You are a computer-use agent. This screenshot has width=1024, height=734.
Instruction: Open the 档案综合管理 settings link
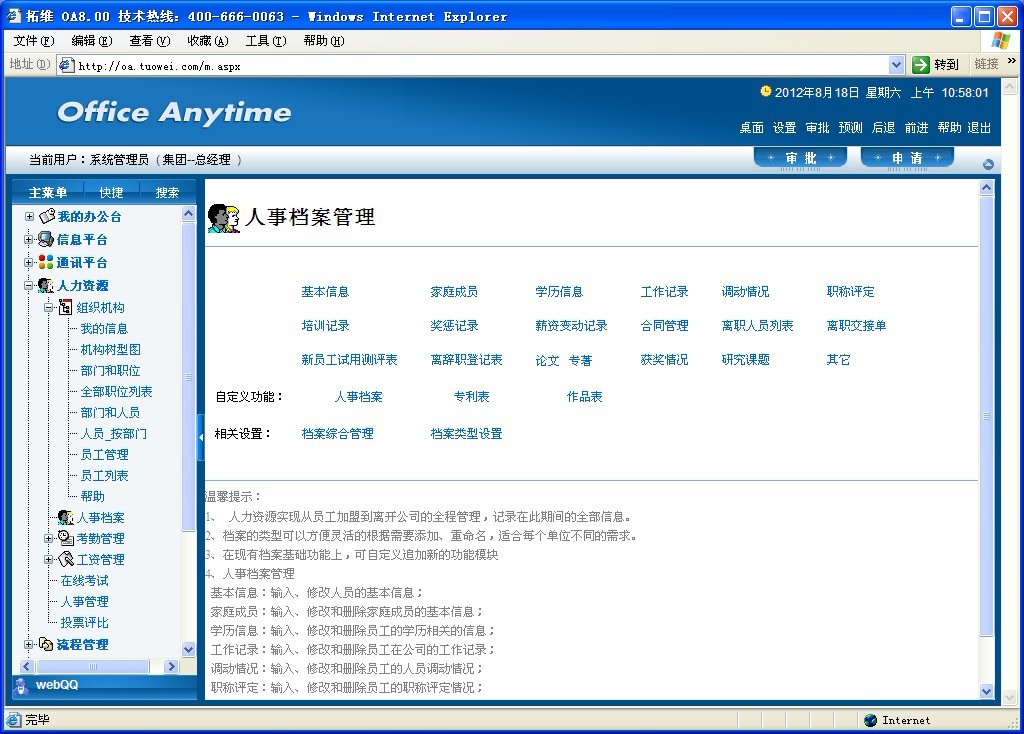coord(337,434)
